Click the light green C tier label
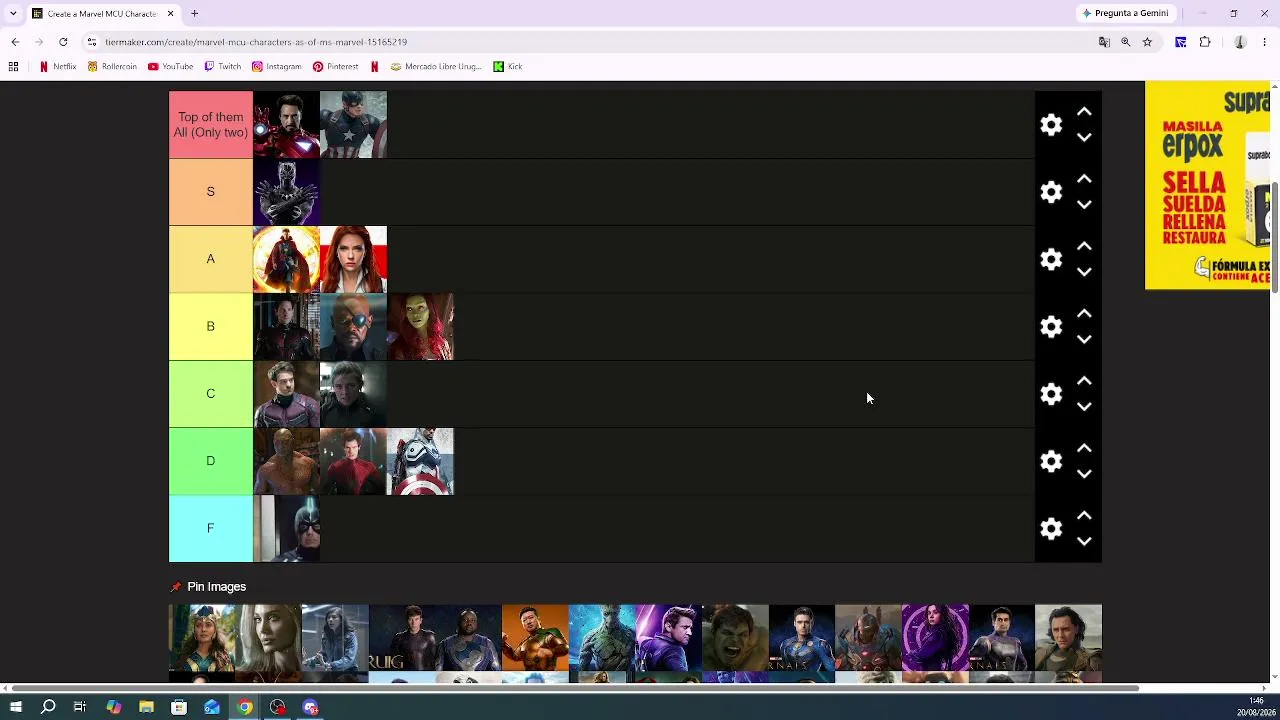Viewport: 1280px width, 720px height. pos(211,394)
